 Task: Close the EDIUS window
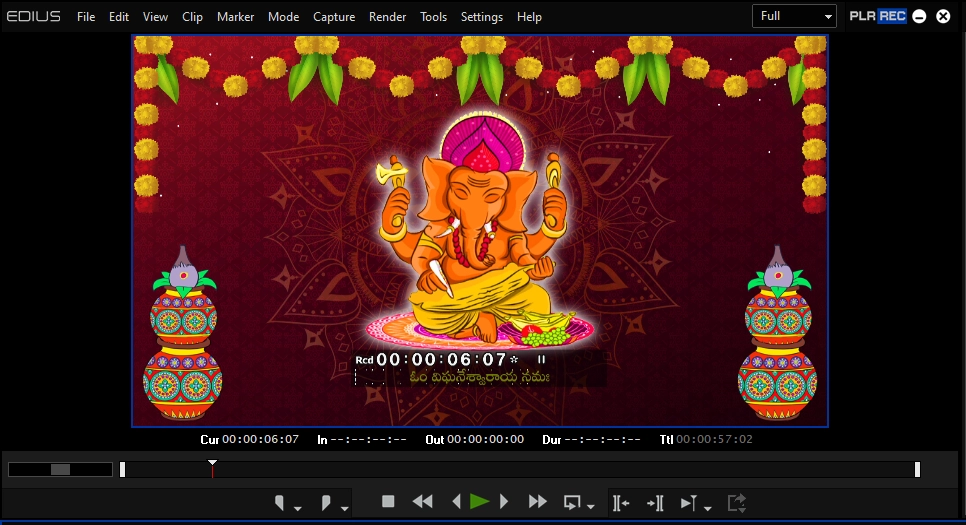[943, 17]
